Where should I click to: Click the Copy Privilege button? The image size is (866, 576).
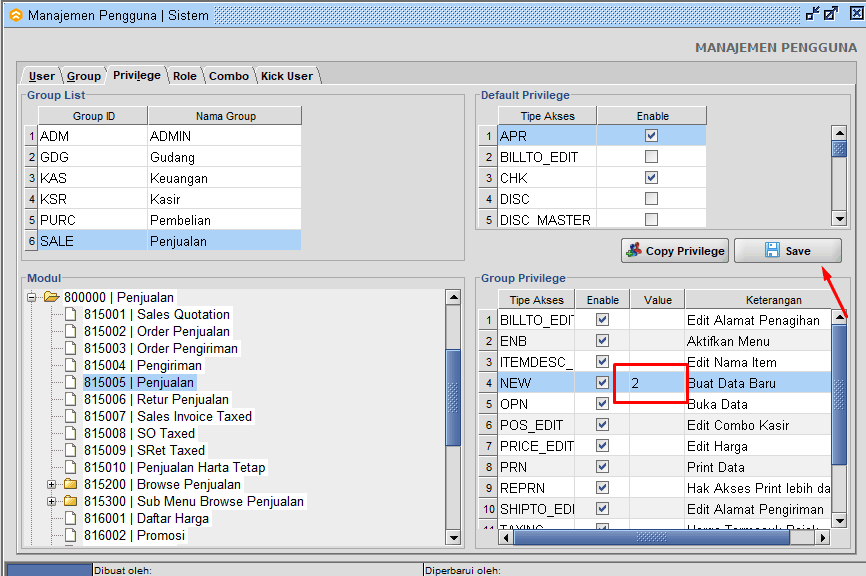(x=675, y=251)
